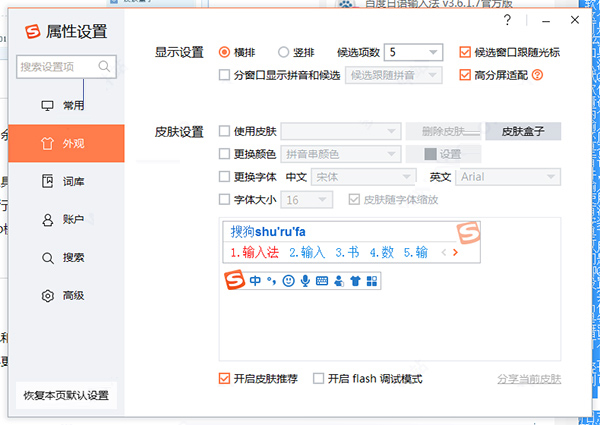The image size is (600, 425).
Task: Open 候选跟随拼音 dropdown
Action: 394,75
